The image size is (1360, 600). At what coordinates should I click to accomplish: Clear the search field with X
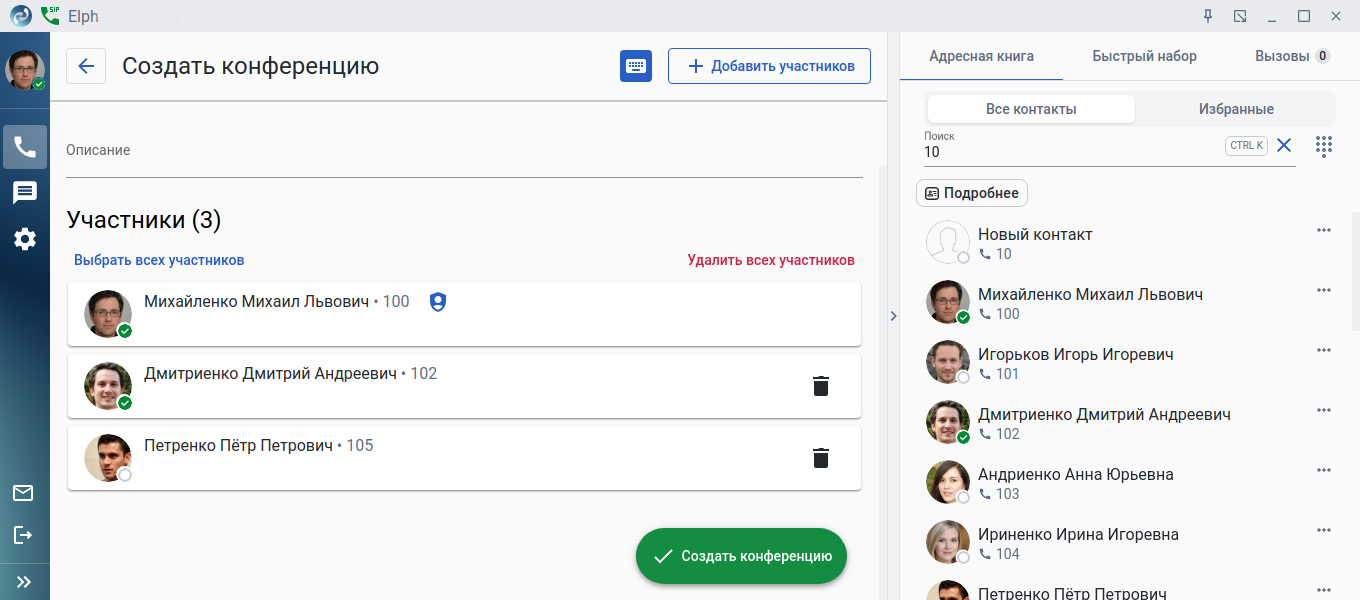click(1284, 146)
